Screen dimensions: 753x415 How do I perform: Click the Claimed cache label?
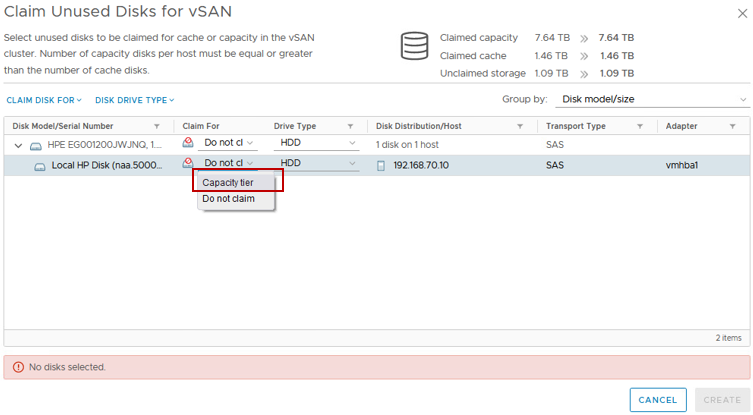tap(473, 56)
